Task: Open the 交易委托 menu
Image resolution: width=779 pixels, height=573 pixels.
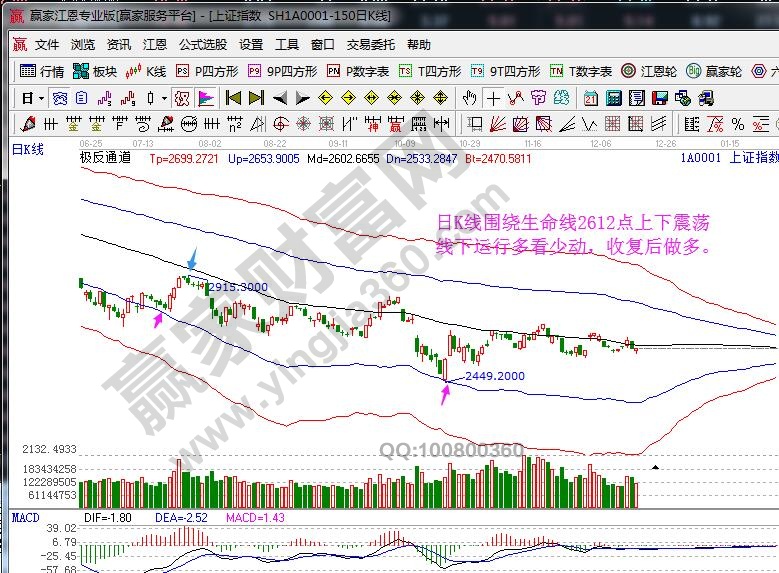Action: click(371, 45)
